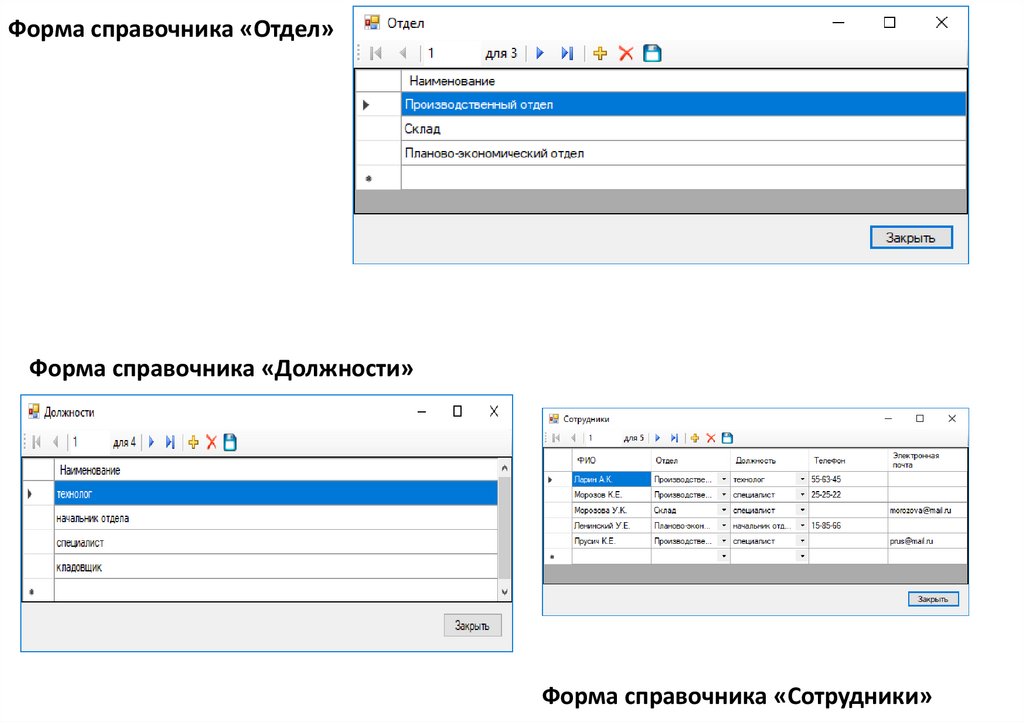Click the Сотрудники window title icon
This screenshot has height=723, width=1024.
coord(554,419)
